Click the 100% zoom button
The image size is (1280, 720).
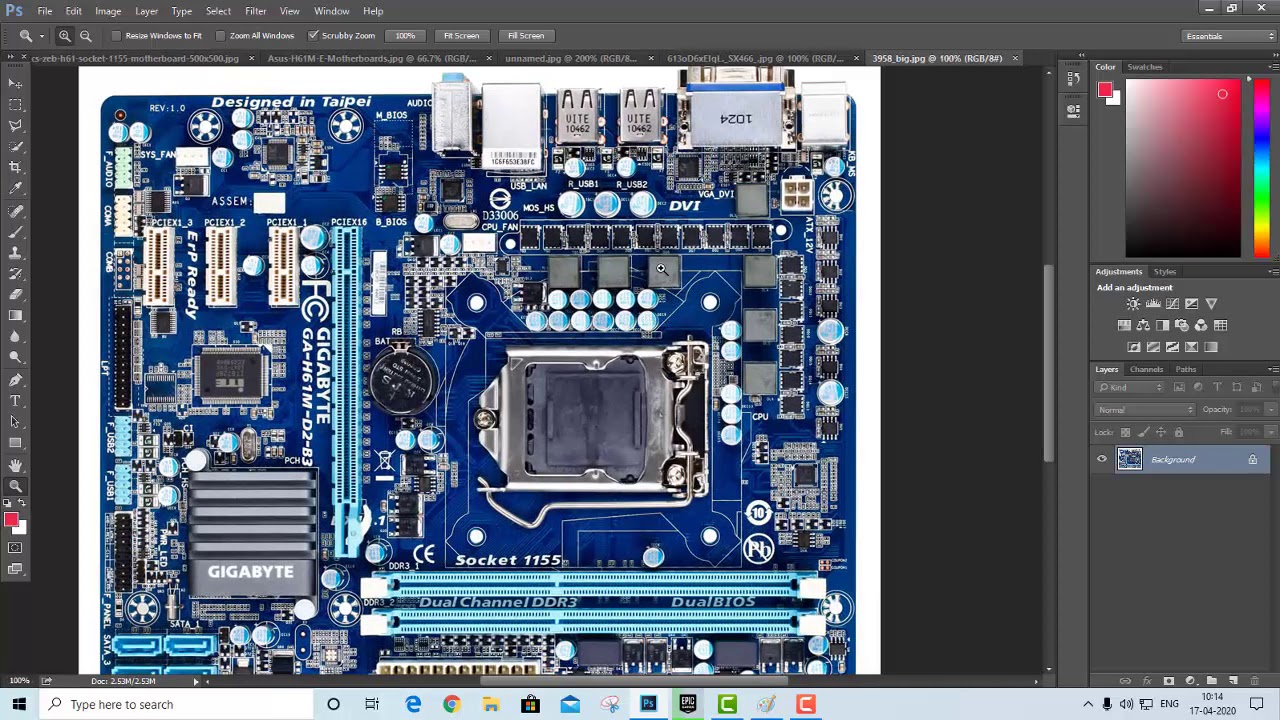[x=405, y=36]
